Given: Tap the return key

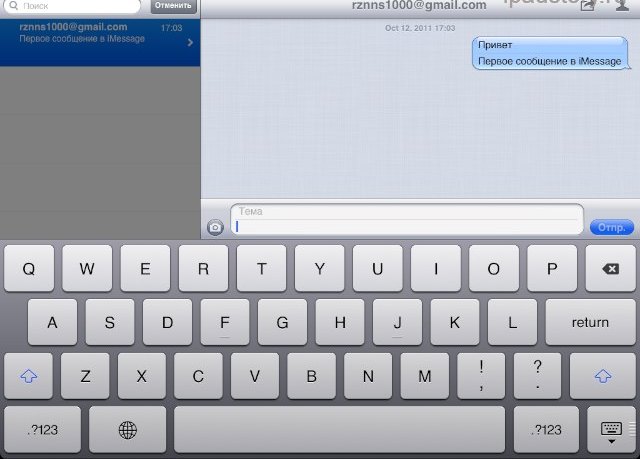Looking at the screenshot, I should 590,322.
